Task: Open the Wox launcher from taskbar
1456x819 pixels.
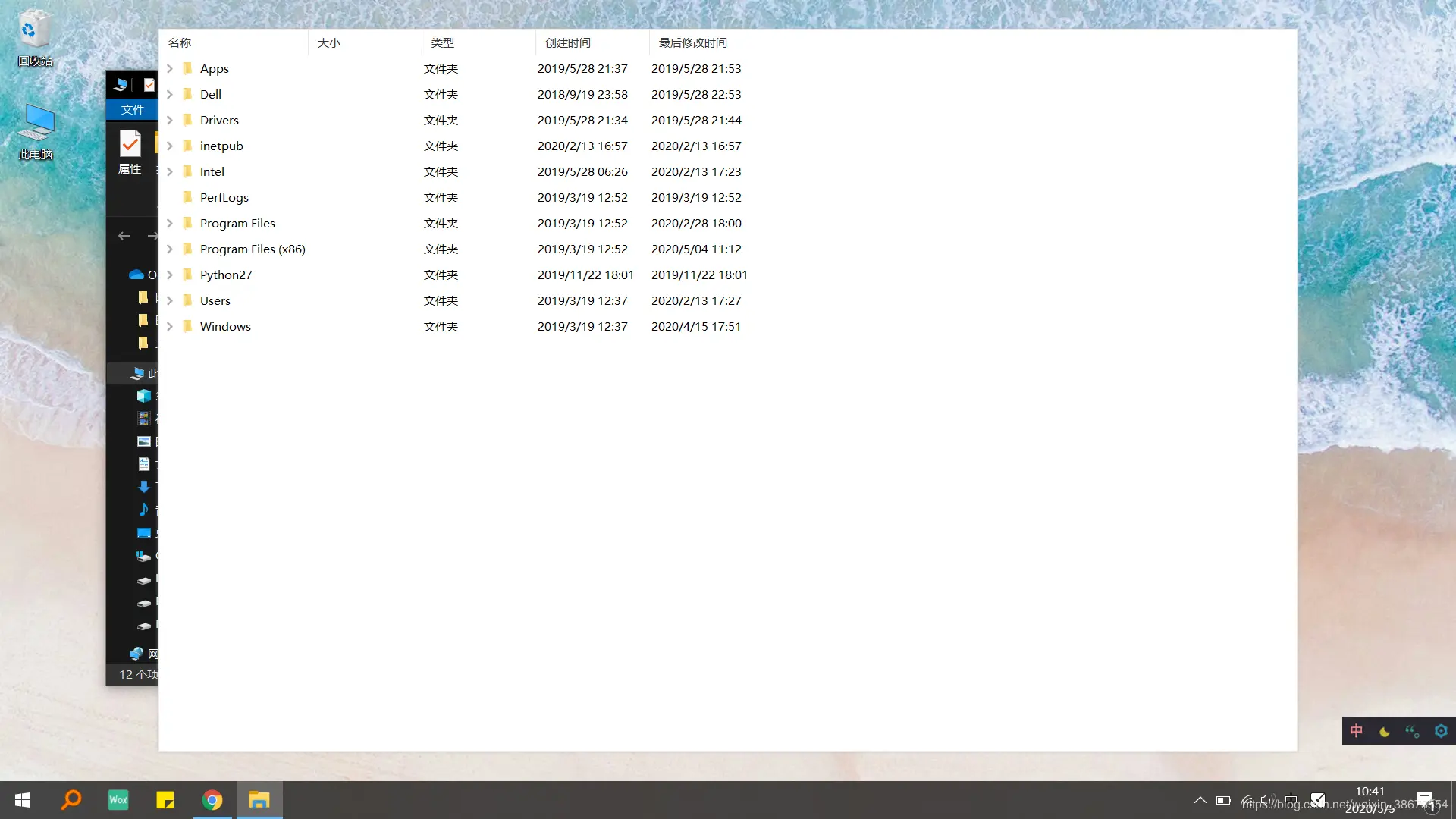Action: click(x=118, y=800)
